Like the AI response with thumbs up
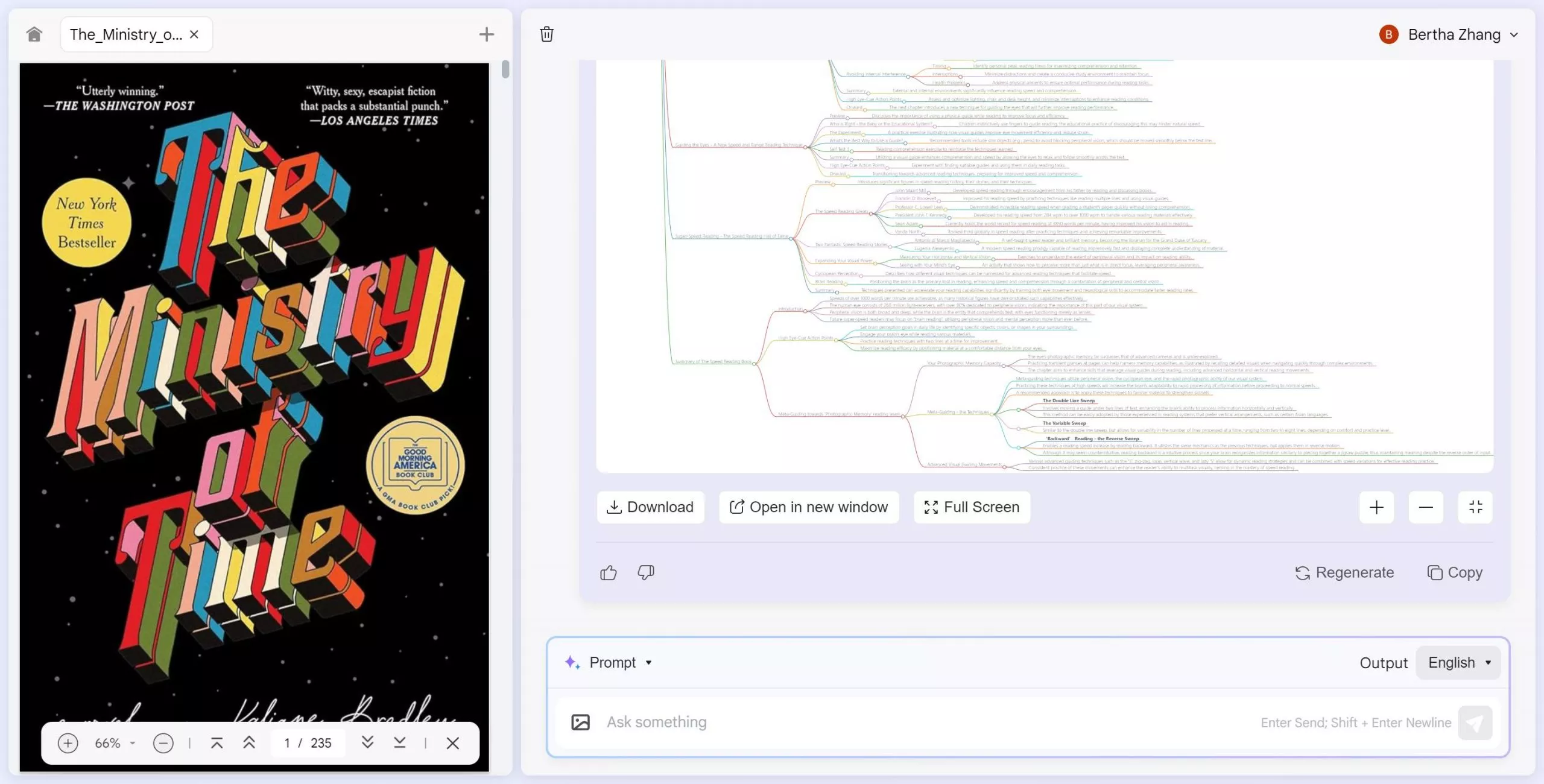Viewport: 1544px width, 784px height. click(608, 572)
